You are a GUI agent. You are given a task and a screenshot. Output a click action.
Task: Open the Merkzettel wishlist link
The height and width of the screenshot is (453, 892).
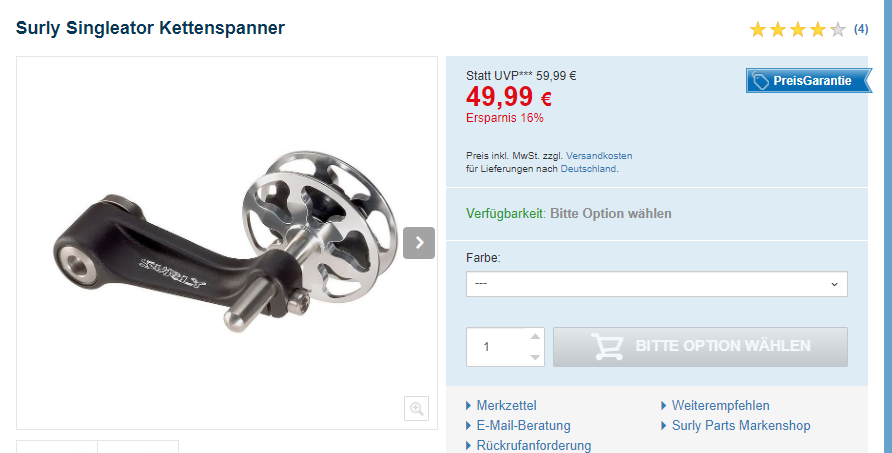tap(506, 406)
